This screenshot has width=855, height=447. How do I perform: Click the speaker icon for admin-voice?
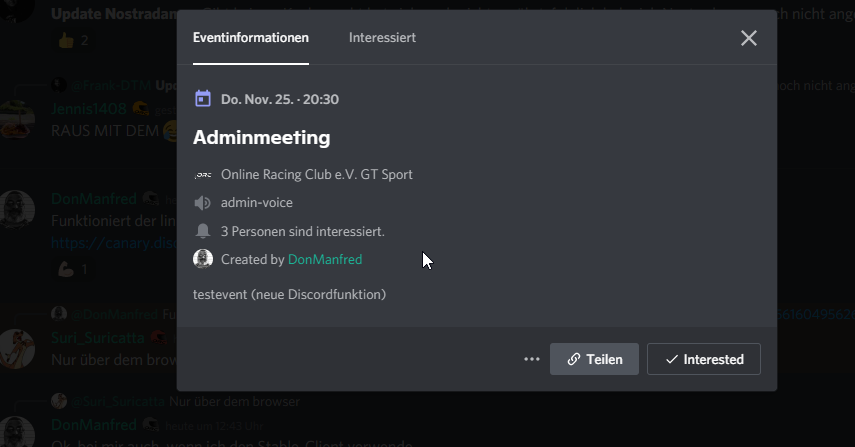pos(203,203)
